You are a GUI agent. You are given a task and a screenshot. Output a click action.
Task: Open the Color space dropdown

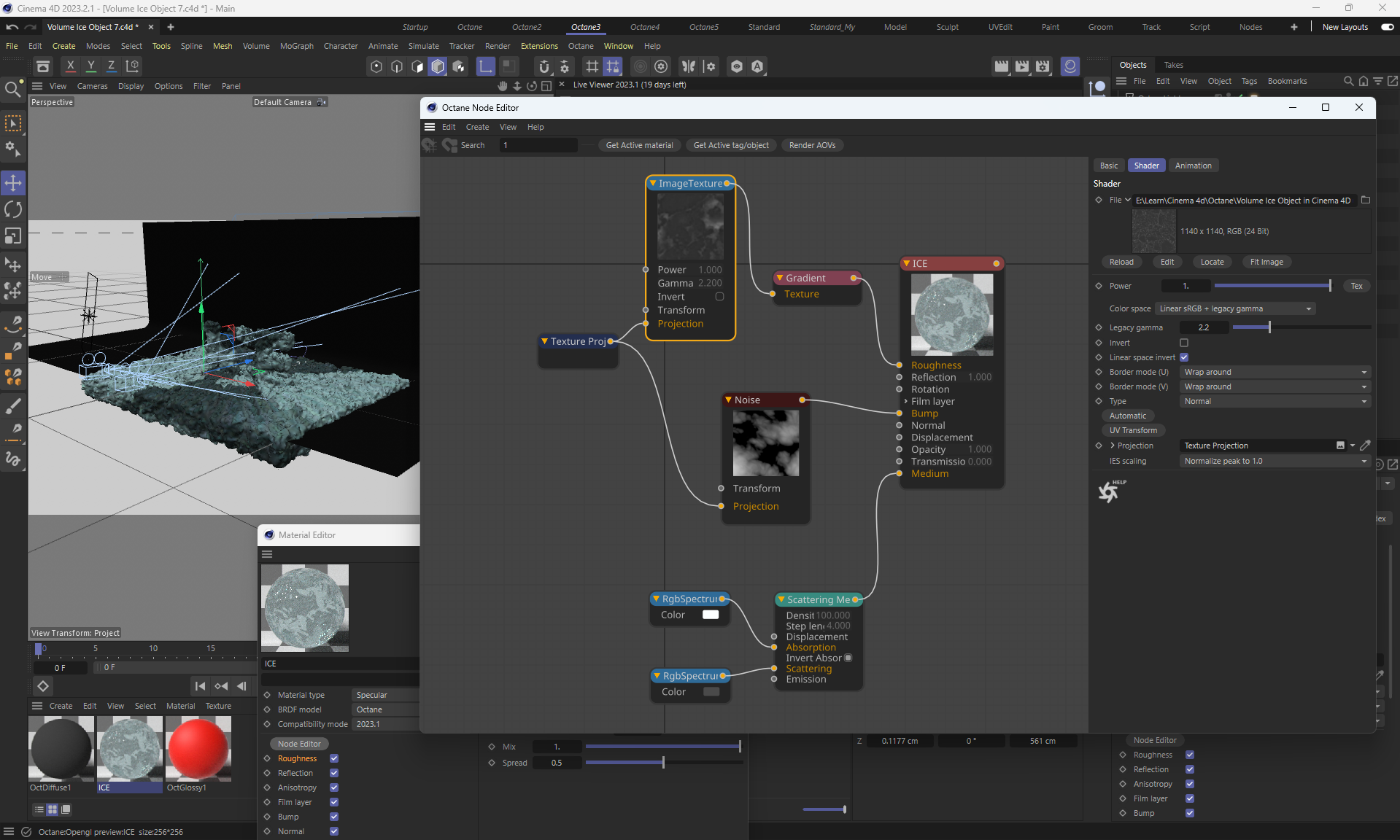(1236, 308)
